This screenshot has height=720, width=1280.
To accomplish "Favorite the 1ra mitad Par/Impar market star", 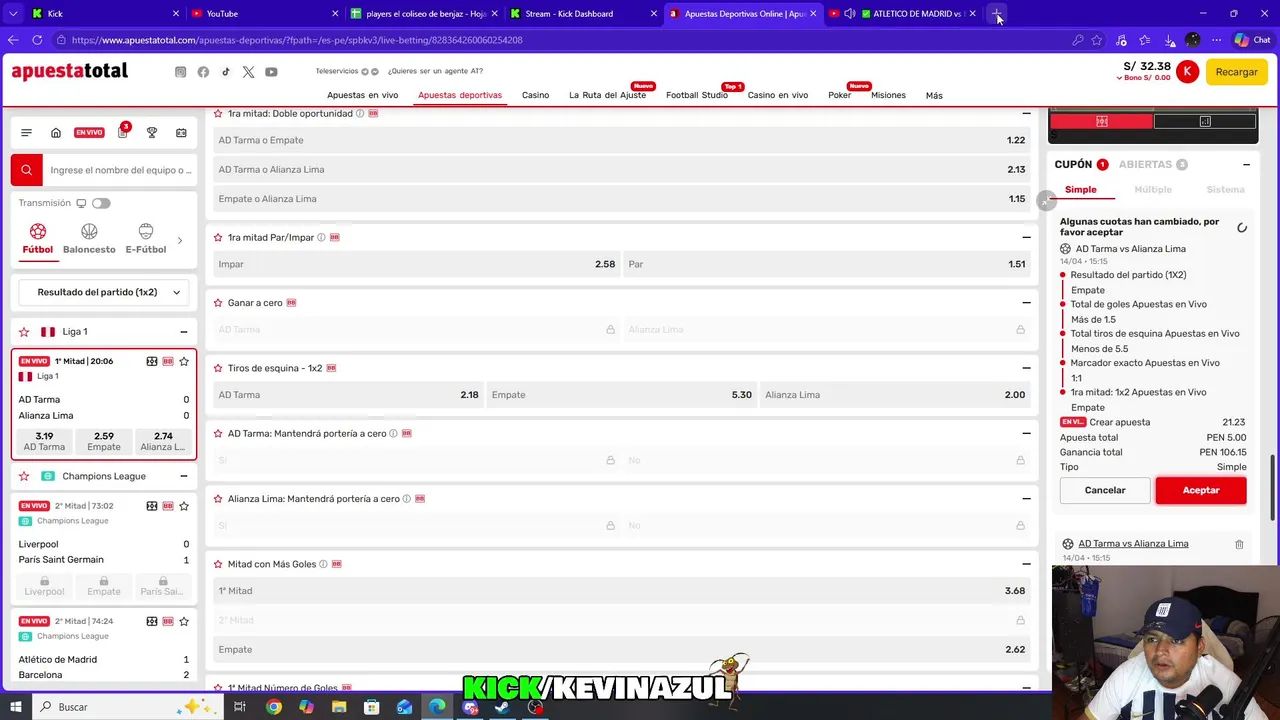I will coord(217,237).
